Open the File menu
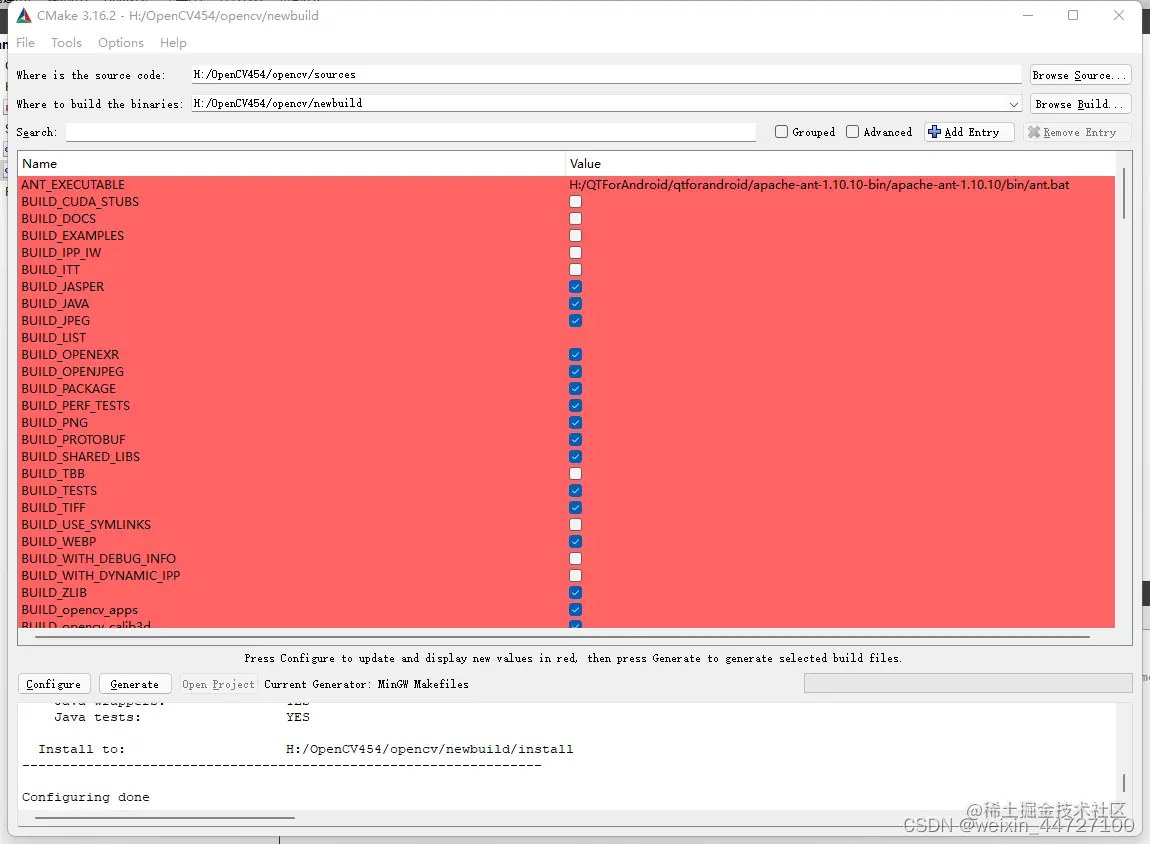 pyautogui.click(x=25, y=42)
